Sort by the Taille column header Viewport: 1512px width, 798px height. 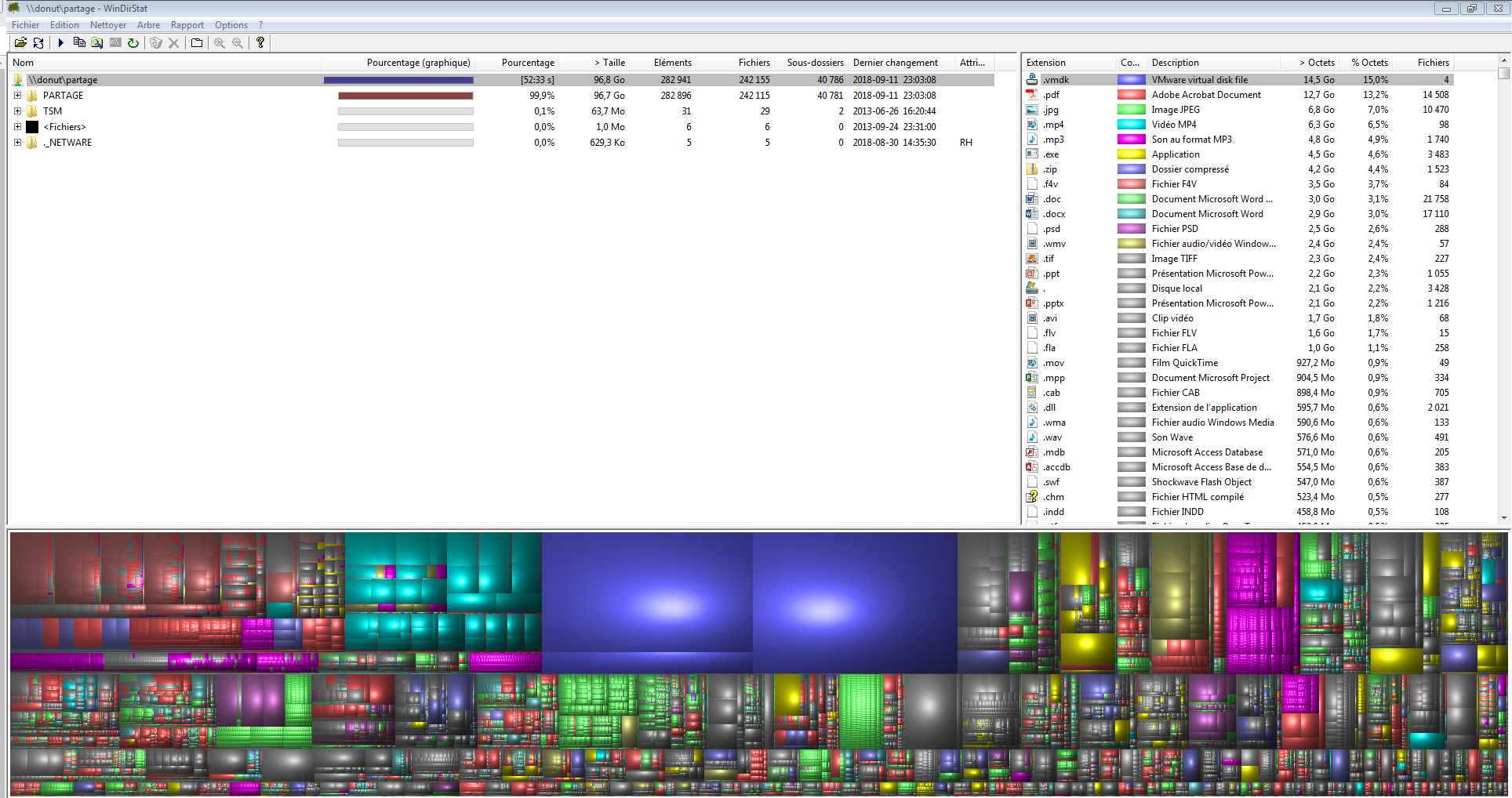tap(609, 63)
